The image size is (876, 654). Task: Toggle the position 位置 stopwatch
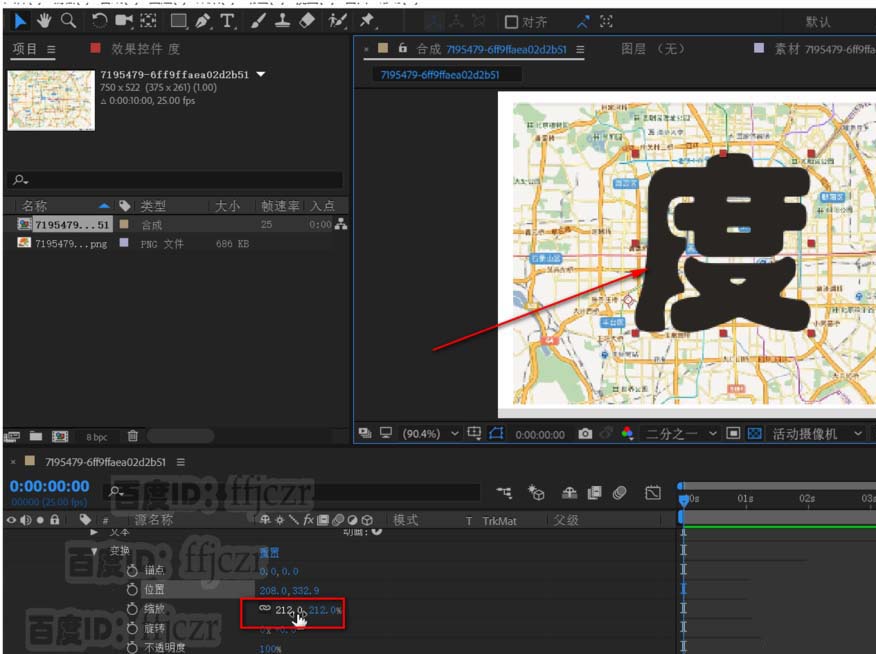click(132, 590)
